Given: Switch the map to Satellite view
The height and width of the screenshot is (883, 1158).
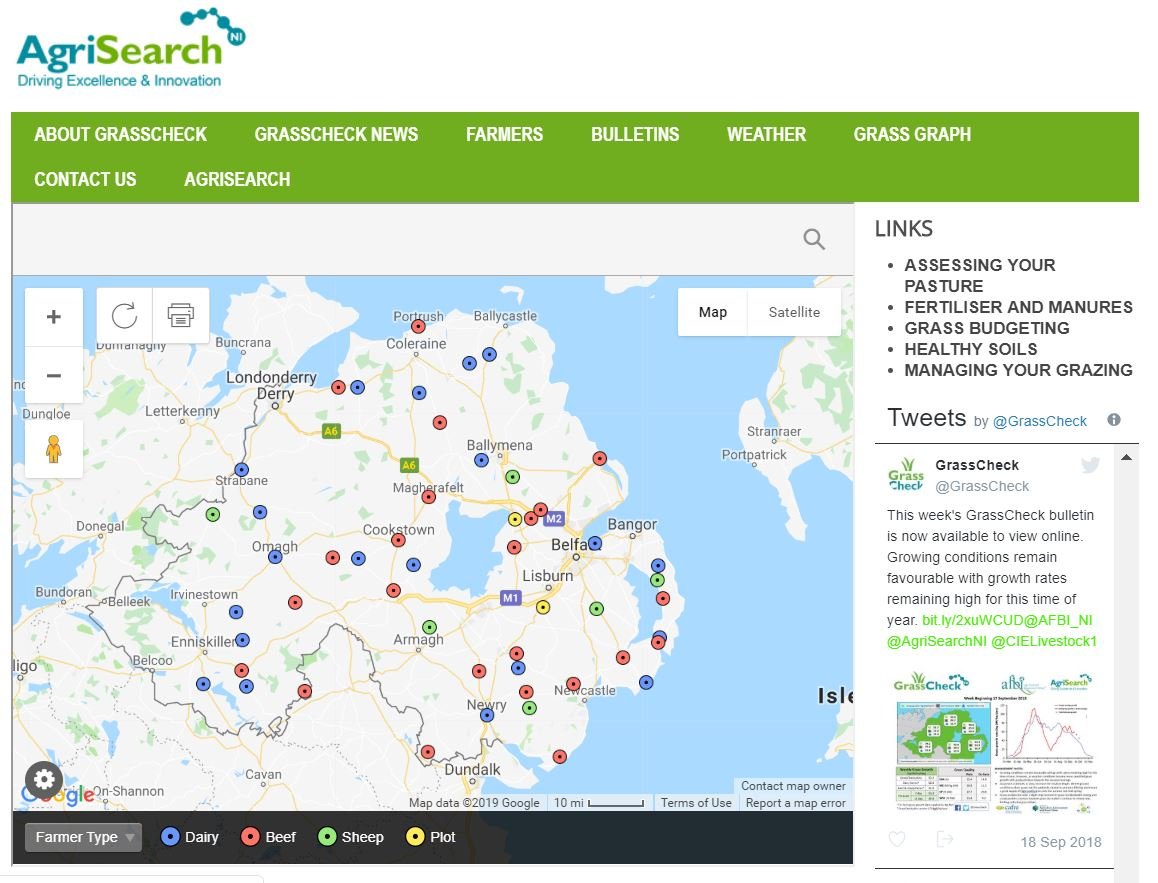Looking at the screenshot, I should [x=793, y=312].
